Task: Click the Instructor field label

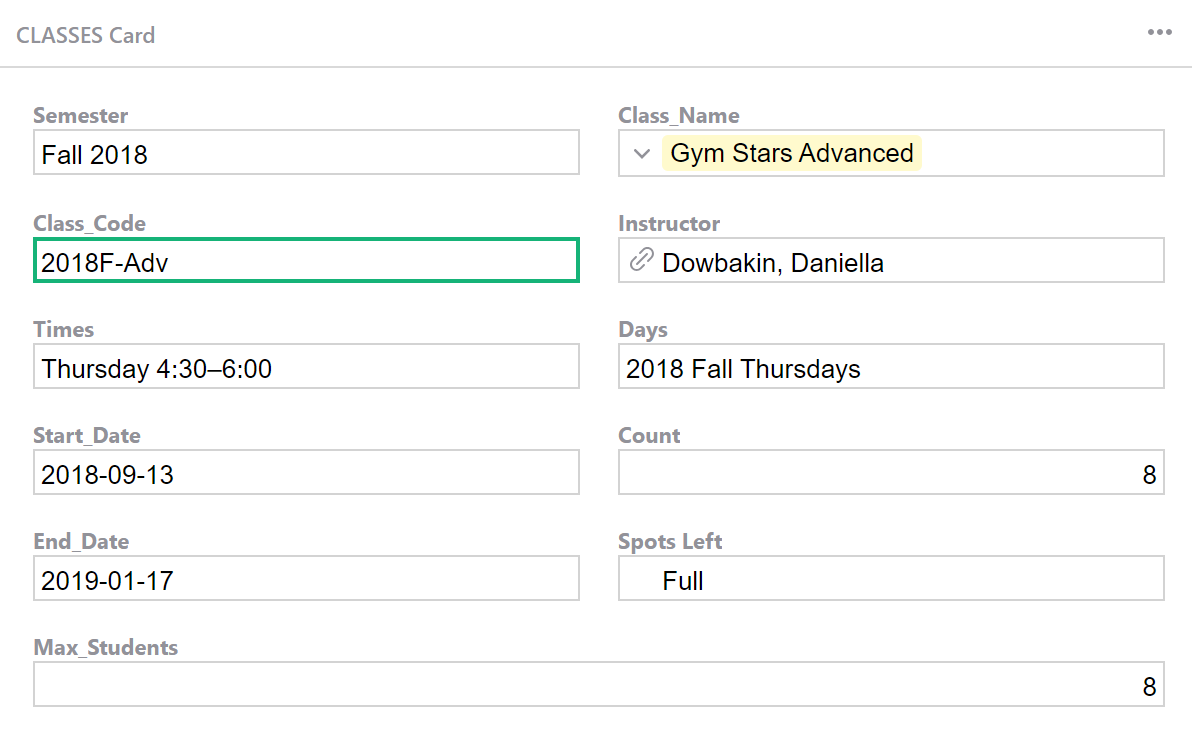Action: [669, 223]
